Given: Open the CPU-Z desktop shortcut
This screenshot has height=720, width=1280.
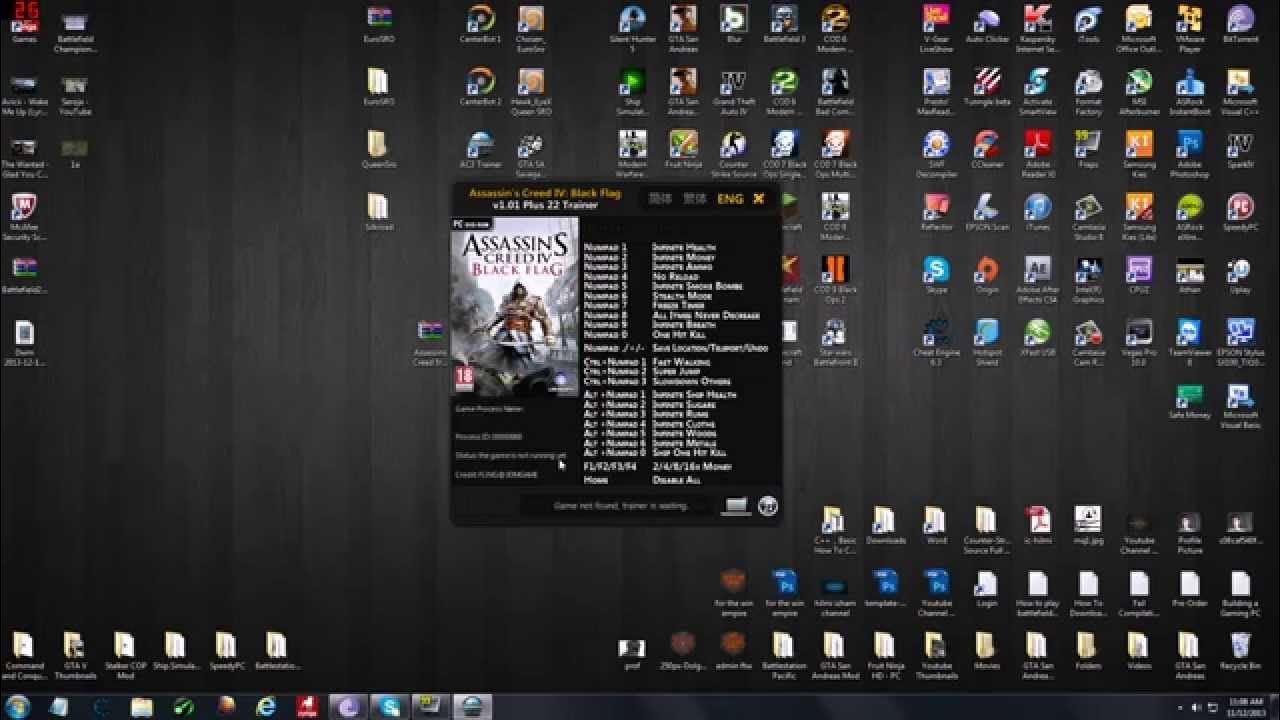Looking at the screenshot, I should pyautogui.click(x=1139, y=277).
